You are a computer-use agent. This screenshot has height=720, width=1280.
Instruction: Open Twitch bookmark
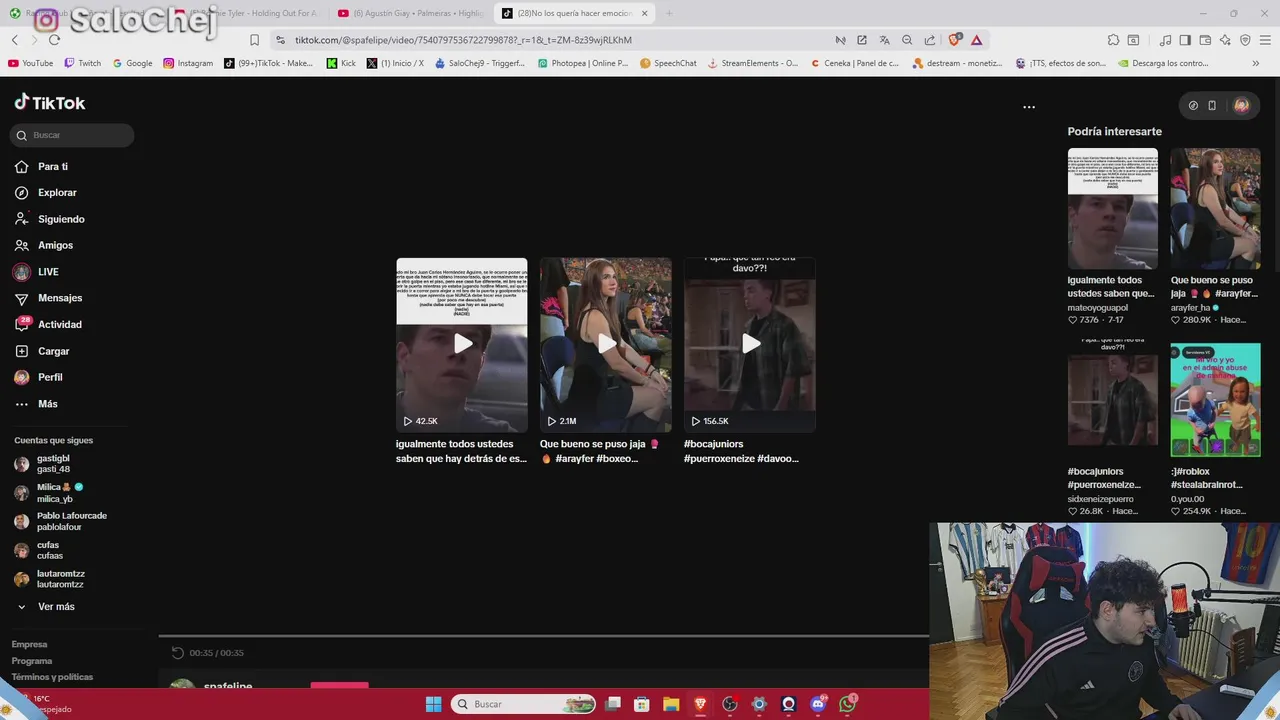click(x=82, y=63)
